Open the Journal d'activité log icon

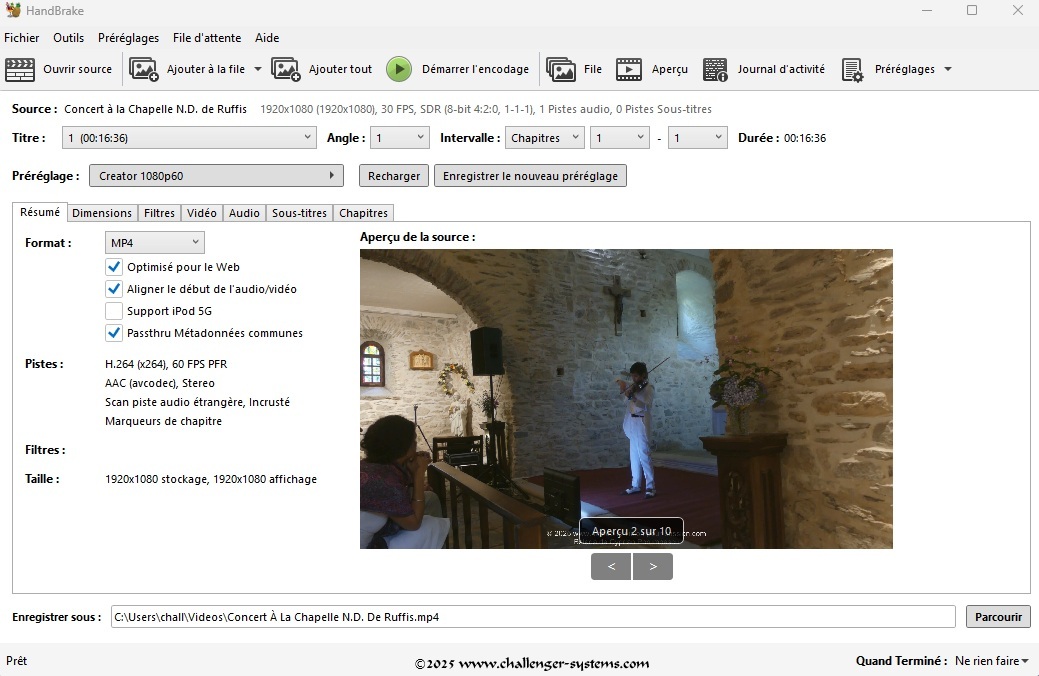pos(715,69)
